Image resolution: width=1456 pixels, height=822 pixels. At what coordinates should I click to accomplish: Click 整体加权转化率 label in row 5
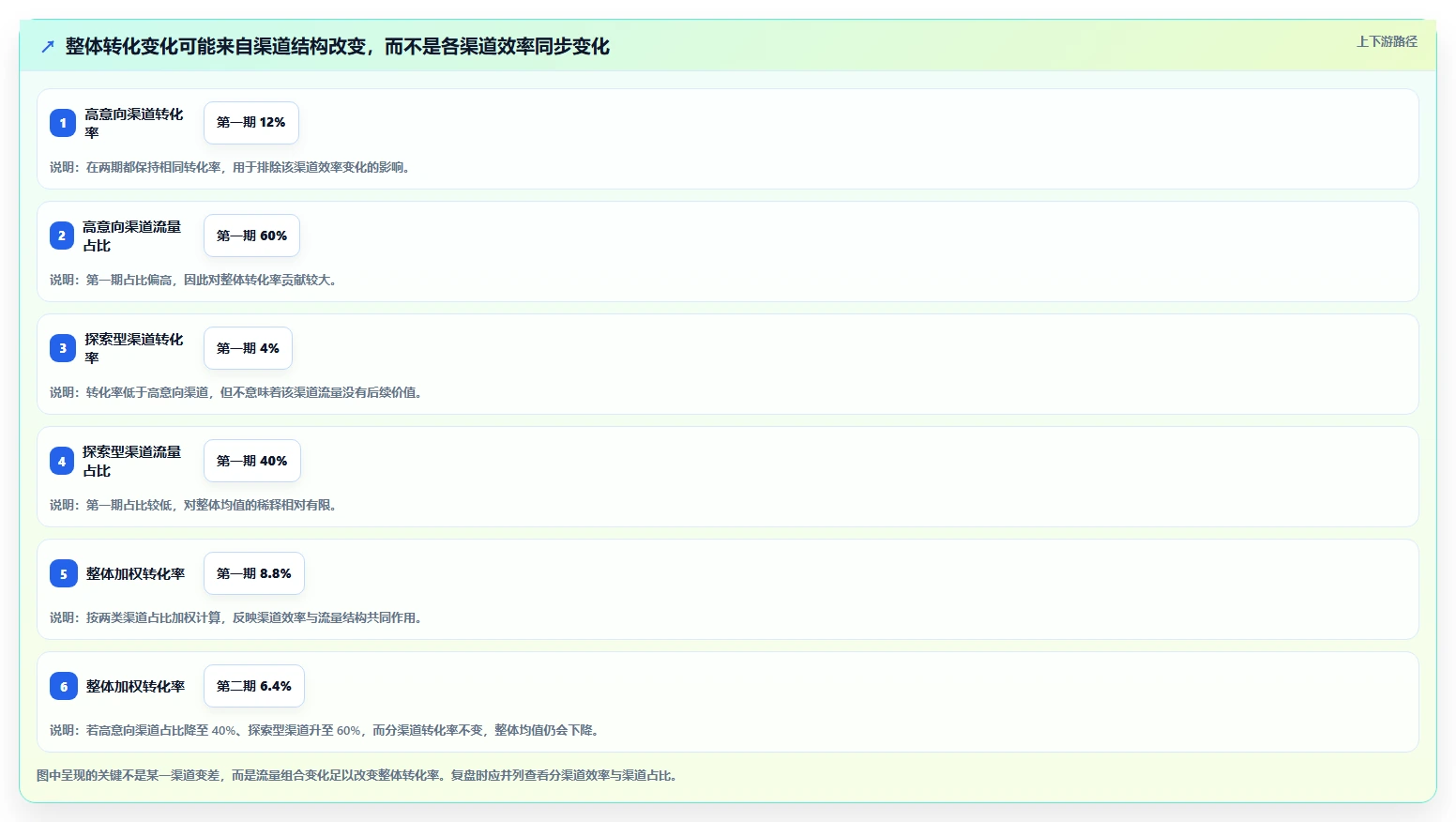pos(136,573)
